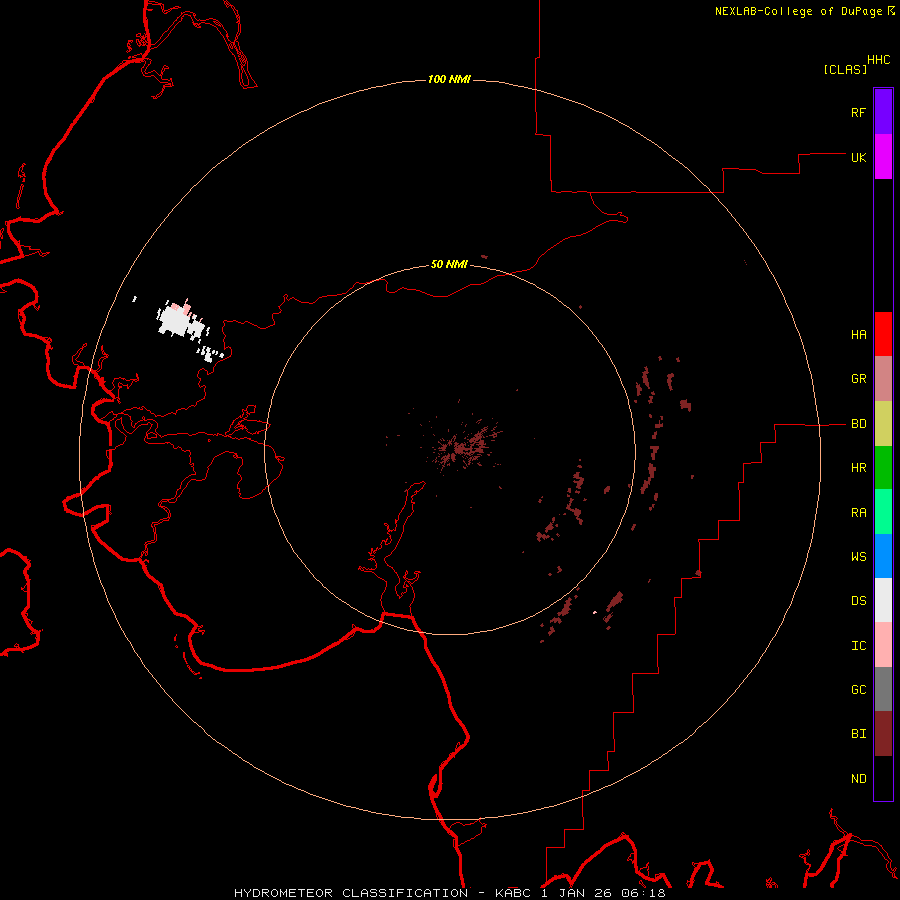Click the WS legend label
This screenshot has height=900, width=900.
[858, 556]
